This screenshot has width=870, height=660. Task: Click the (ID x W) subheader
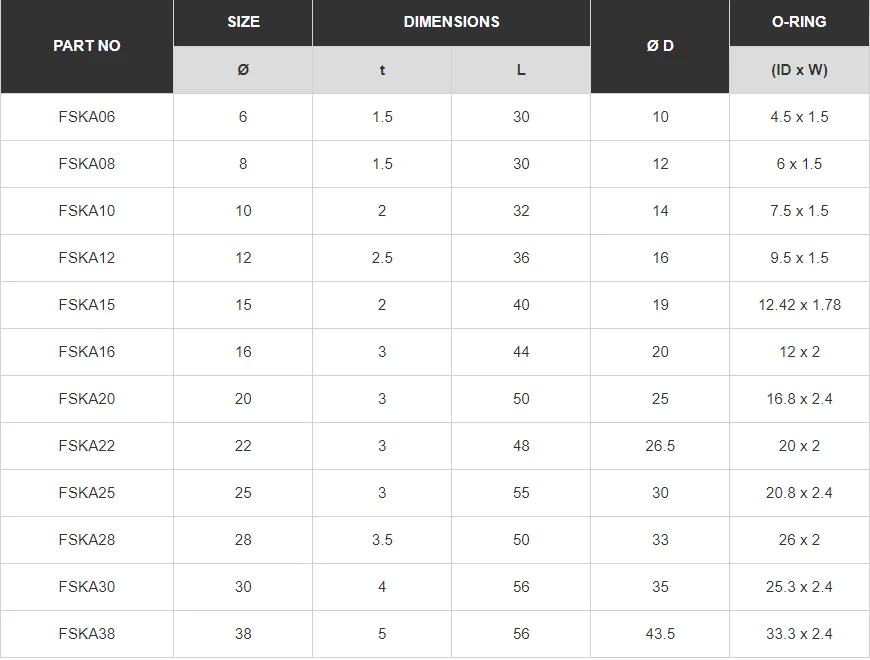tap(799, 70)
